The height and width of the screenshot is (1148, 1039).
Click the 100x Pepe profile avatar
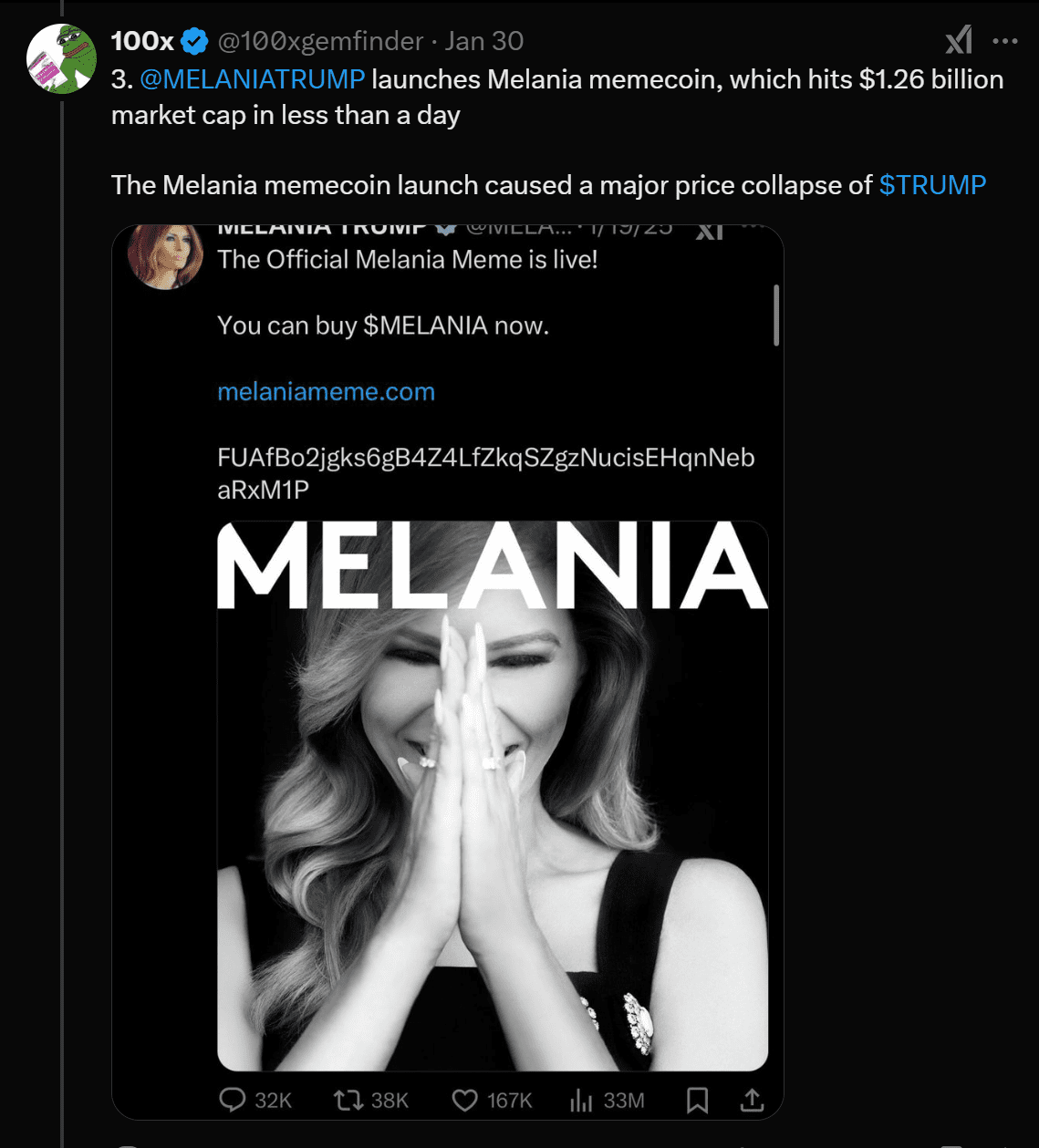point(61,59)
